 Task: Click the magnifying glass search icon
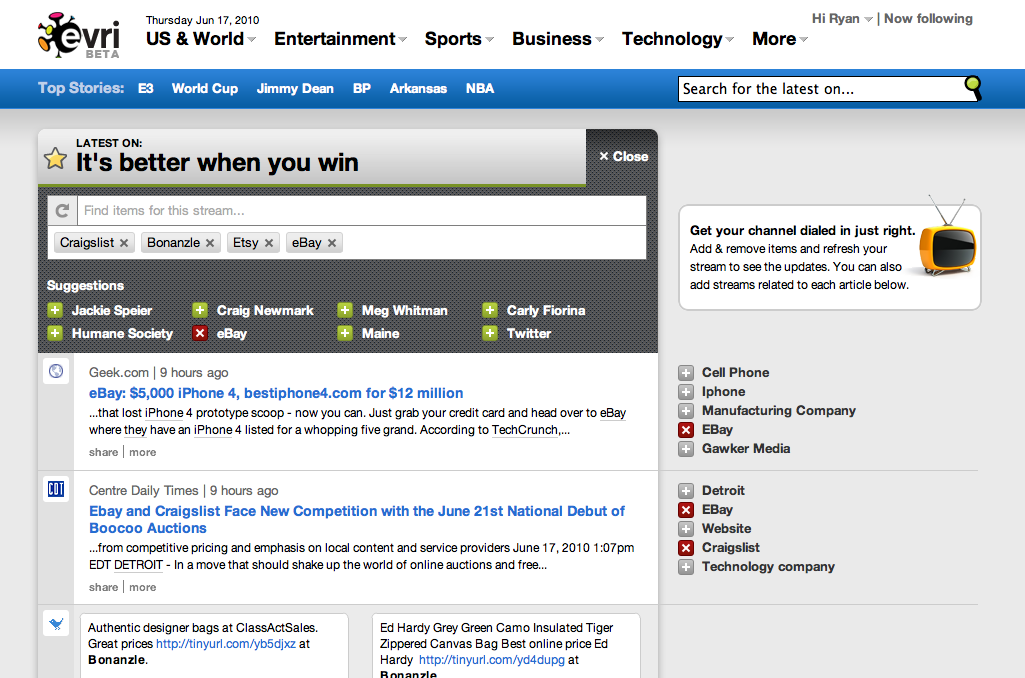(973, 87)
